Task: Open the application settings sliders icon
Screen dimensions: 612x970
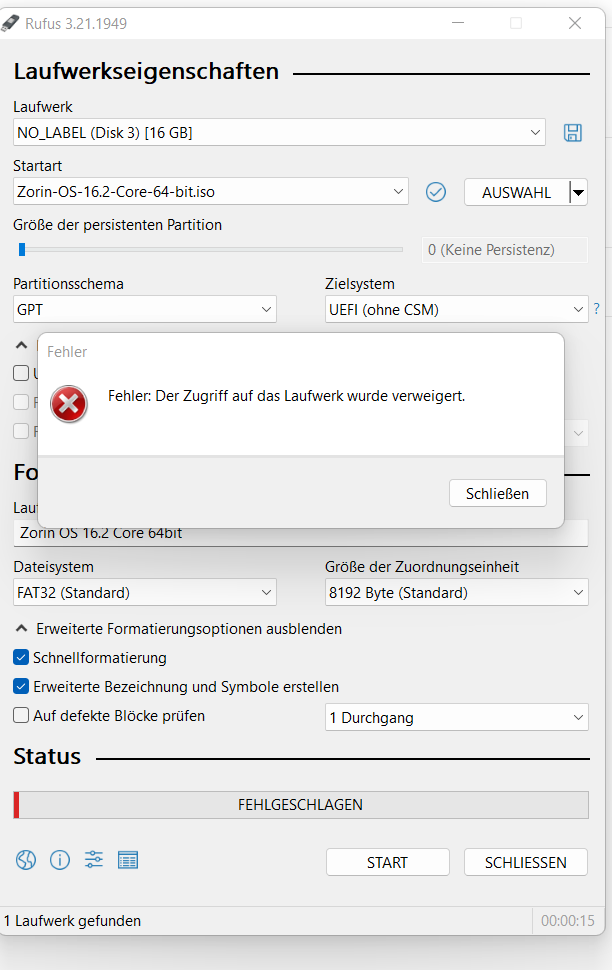Action: click(x=94, y=860)
